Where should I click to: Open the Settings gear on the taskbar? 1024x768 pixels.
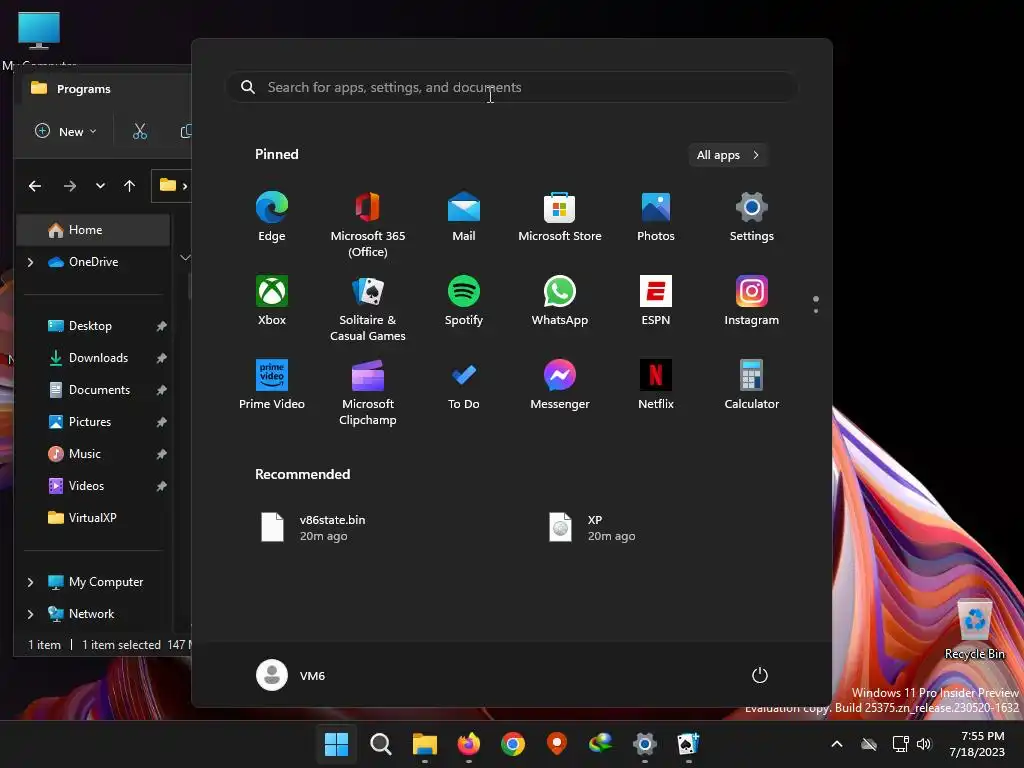click(x=645, y=744)
